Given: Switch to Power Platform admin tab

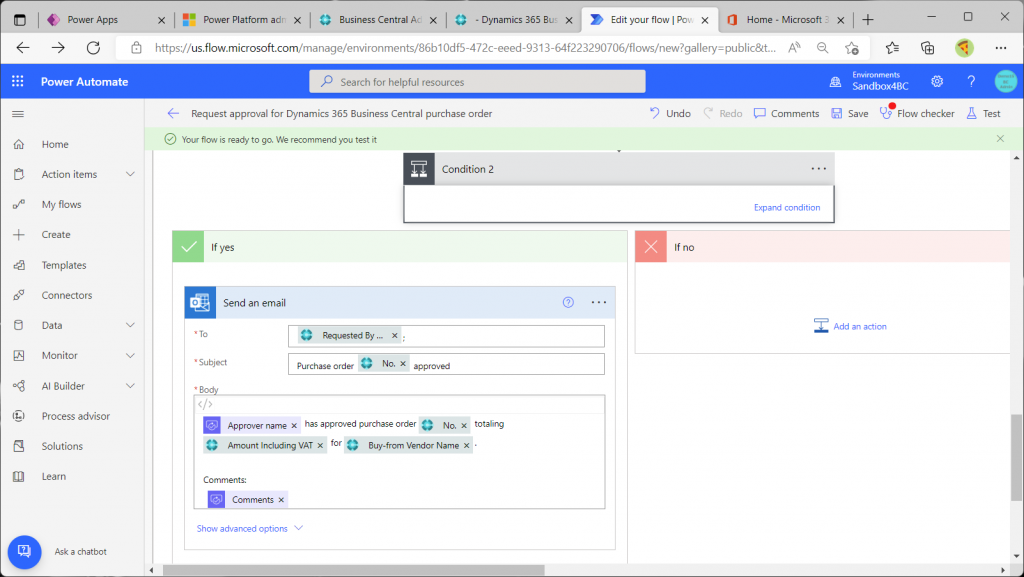Looking at the screenshot, I should point(243,20).
